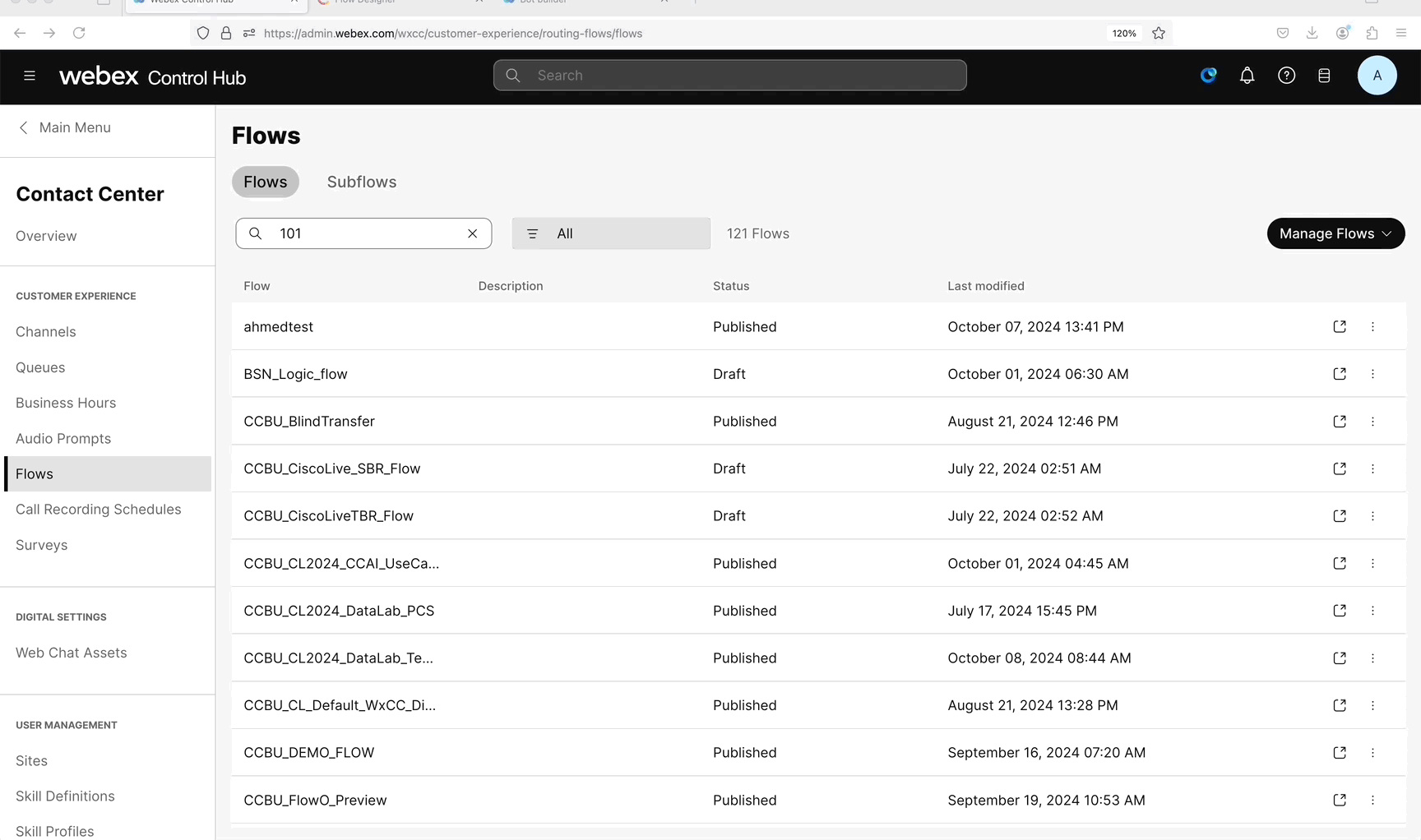1421x840 pixels.
Task: Clear the flow search field text
Action: tap(473, 233)
